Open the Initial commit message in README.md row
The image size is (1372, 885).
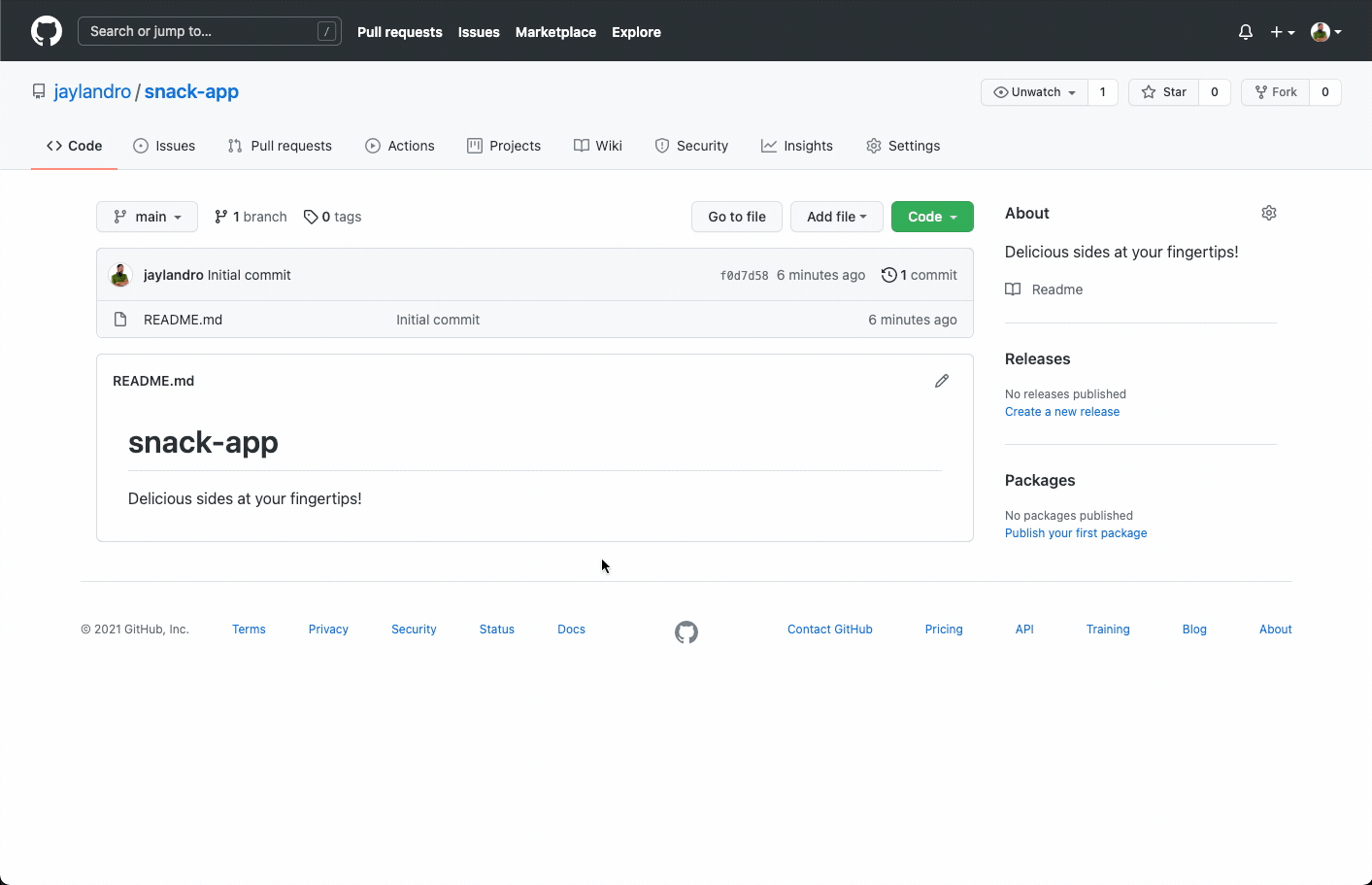(x=438, y=320)
